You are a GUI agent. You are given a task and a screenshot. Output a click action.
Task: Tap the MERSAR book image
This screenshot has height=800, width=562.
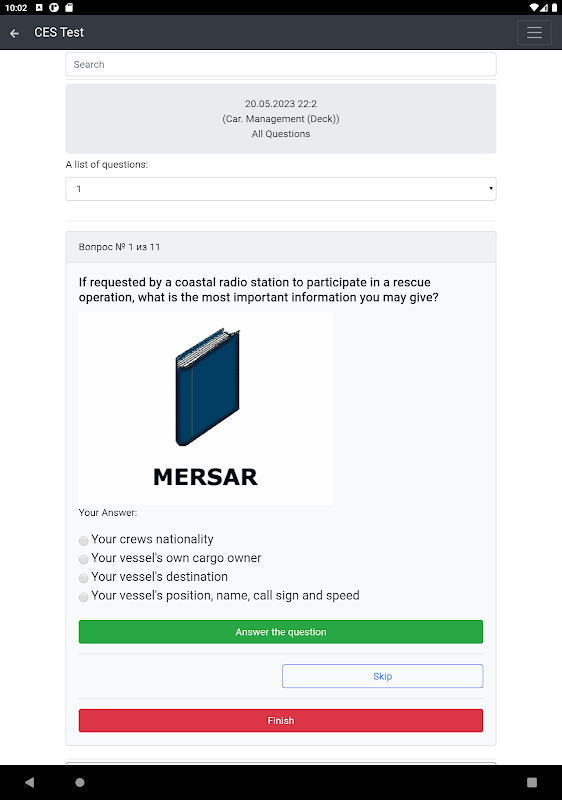(x=206, y=409)
